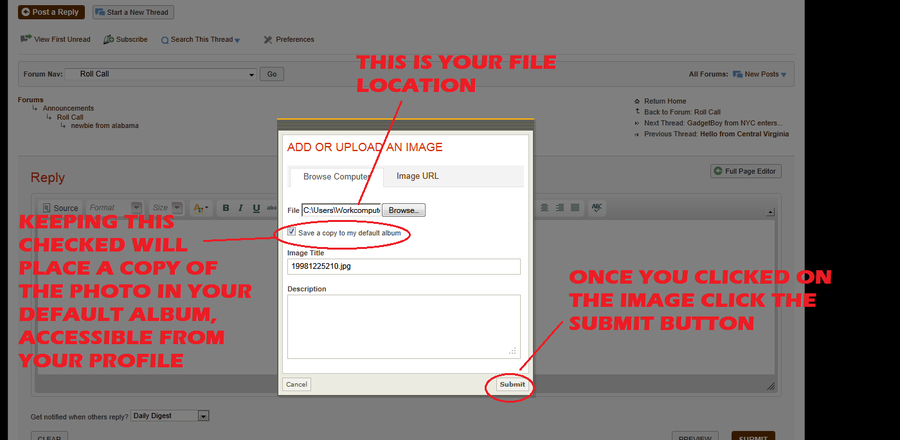Image resolution: width=900 pixels, height=440 pixels.
Task: Click the justify alignment icon
Action: pos(573,208)
